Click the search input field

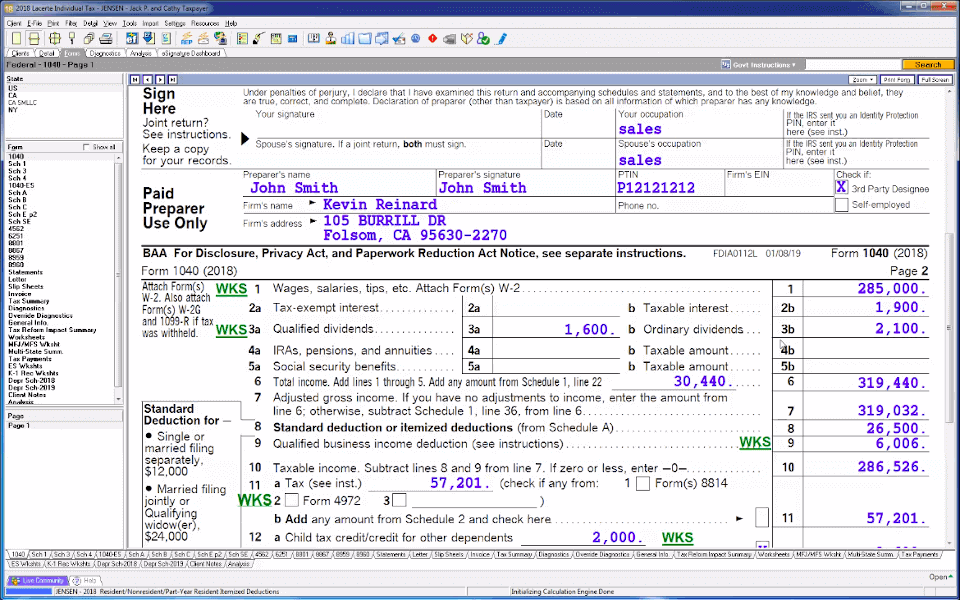tap(852, 65)
